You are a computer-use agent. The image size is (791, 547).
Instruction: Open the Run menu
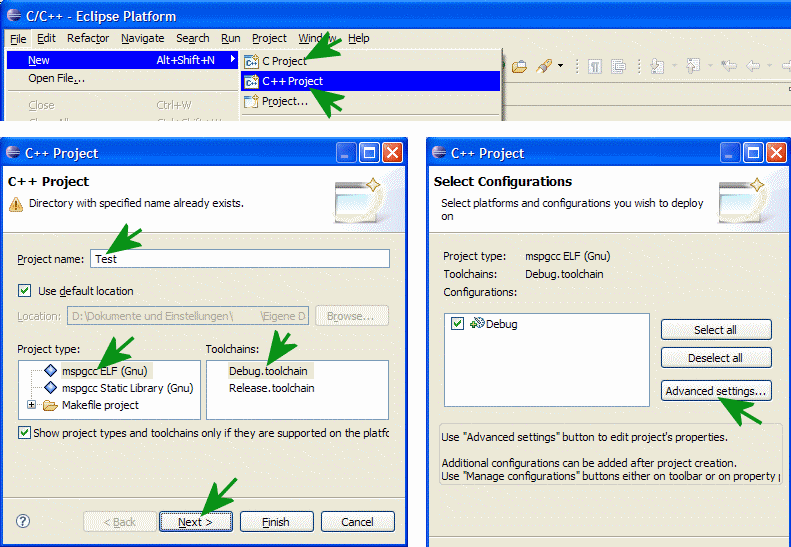[x=231, y=38]
